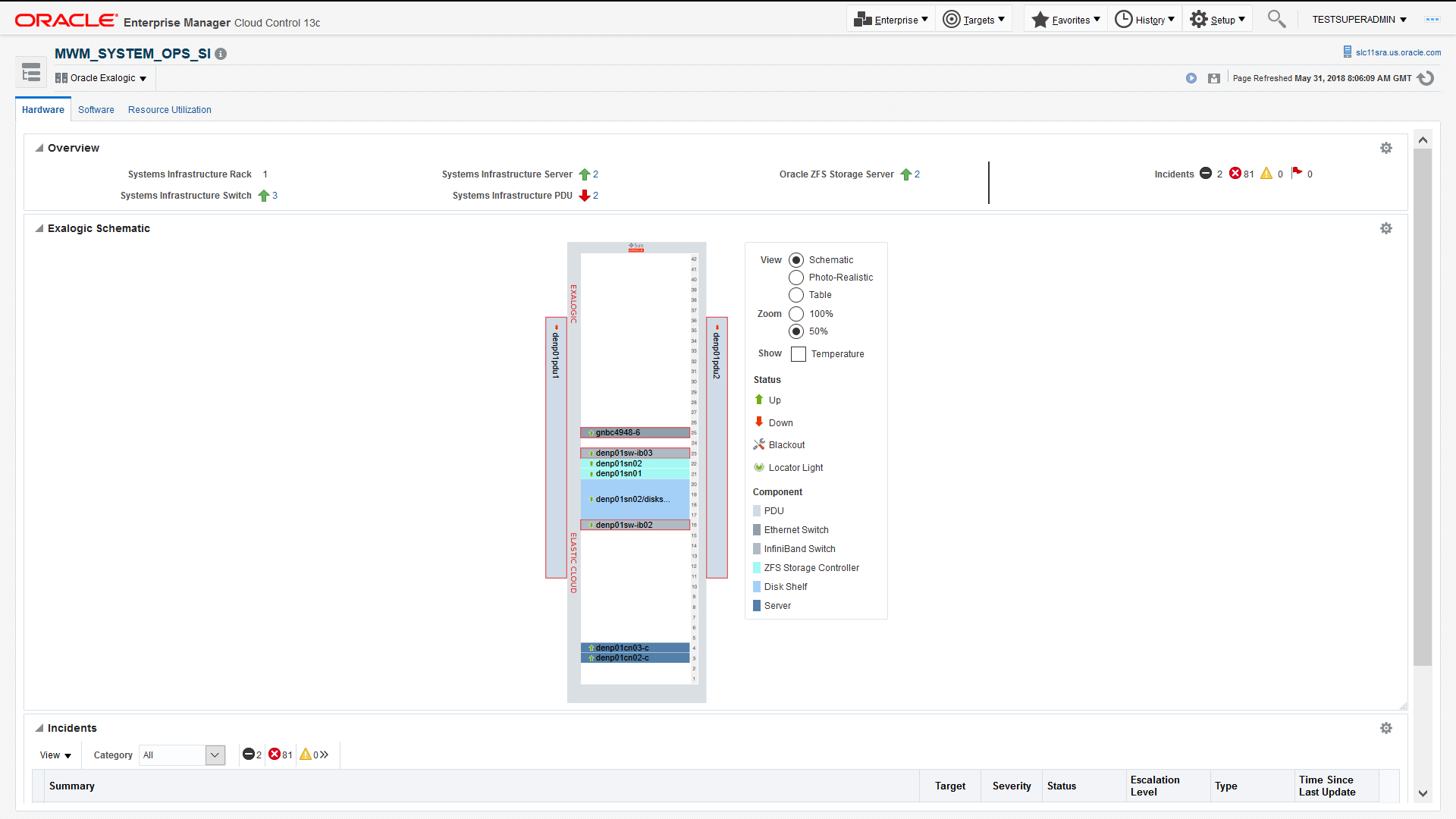Click the slc11sra.us.oracle.com host link
1456x819 pixels.
1398,52
